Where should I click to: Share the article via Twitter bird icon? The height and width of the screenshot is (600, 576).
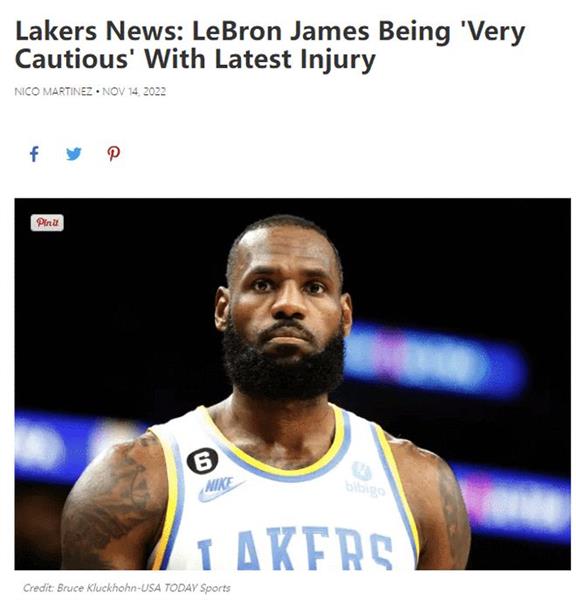click(73, 154)
